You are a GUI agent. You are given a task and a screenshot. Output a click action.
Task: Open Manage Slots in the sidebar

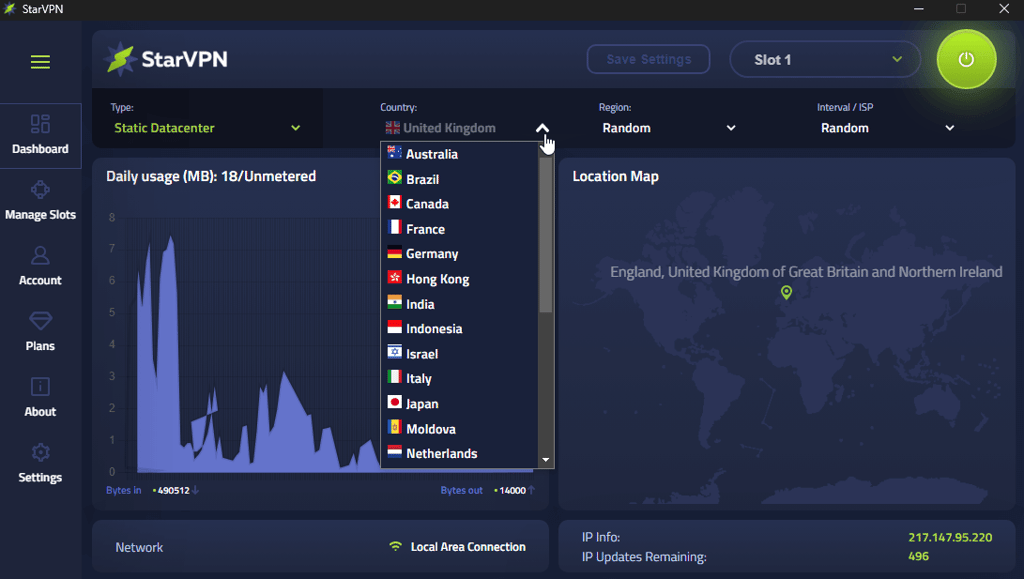tap(40, 201)
